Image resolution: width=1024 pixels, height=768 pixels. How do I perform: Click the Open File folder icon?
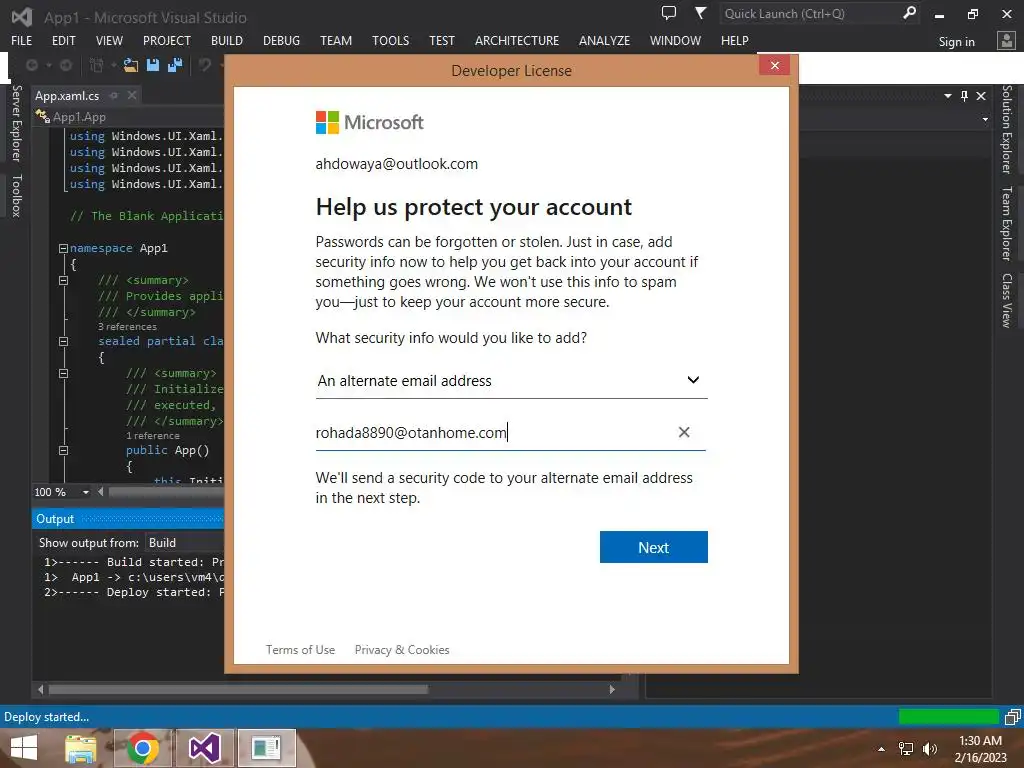(131, 65)
